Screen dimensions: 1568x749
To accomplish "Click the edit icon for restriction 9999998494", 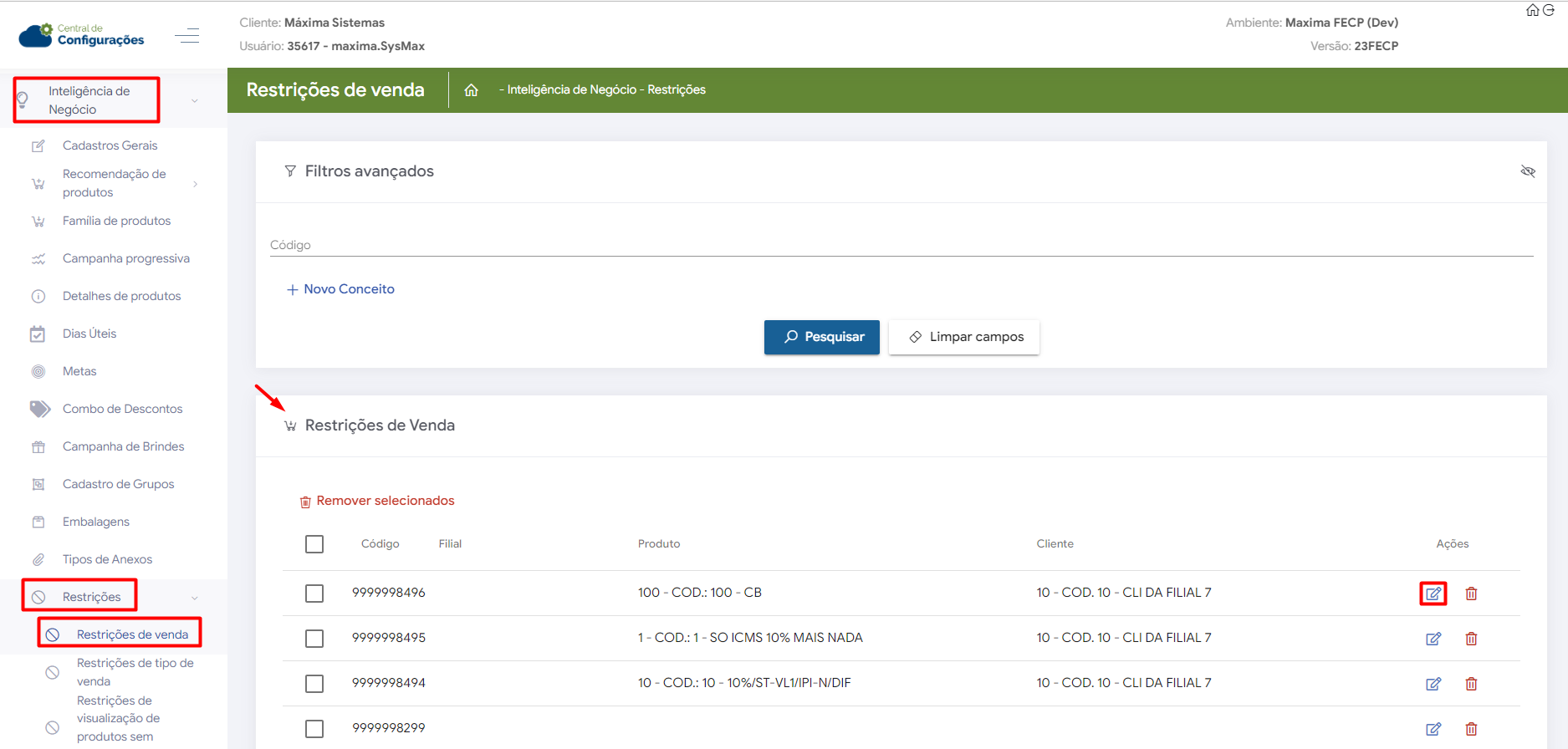I will 1433,684.
